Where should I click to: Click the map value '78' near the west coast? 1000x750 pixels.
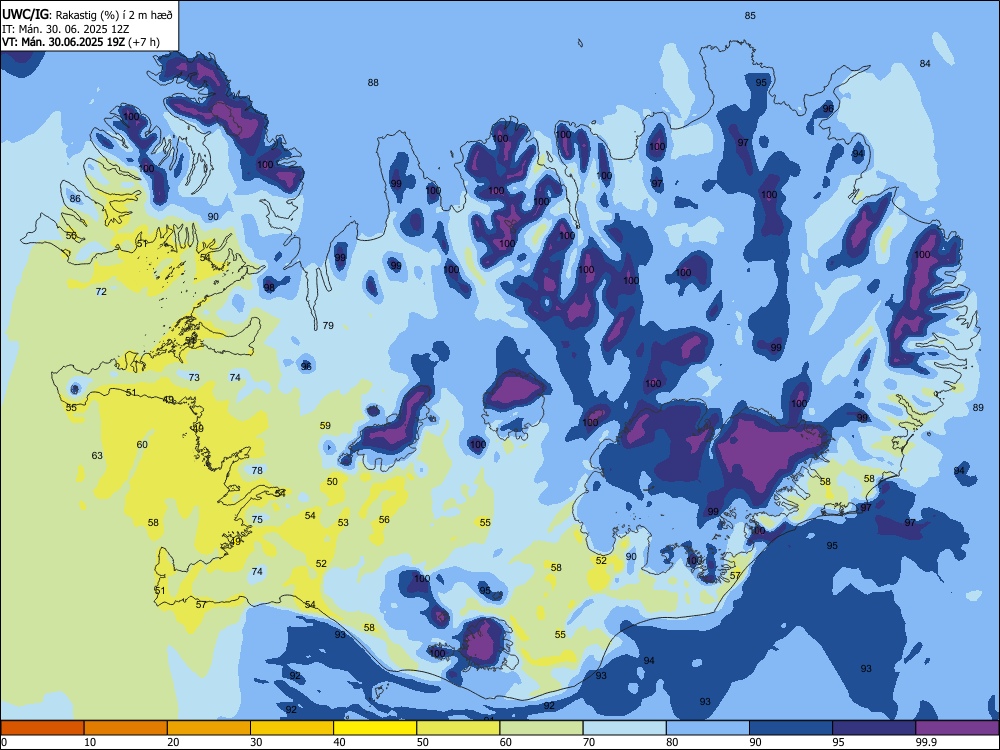257,470
